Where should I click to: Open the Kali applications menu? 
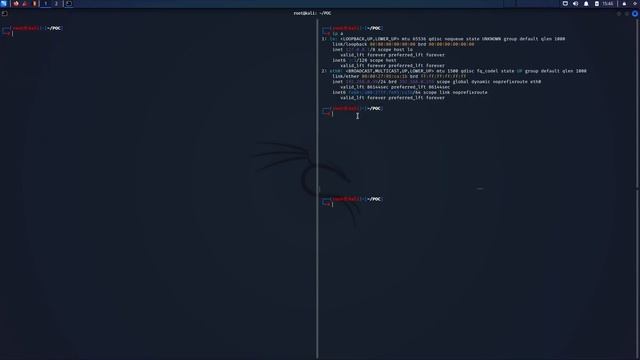(x=4, y=3)
